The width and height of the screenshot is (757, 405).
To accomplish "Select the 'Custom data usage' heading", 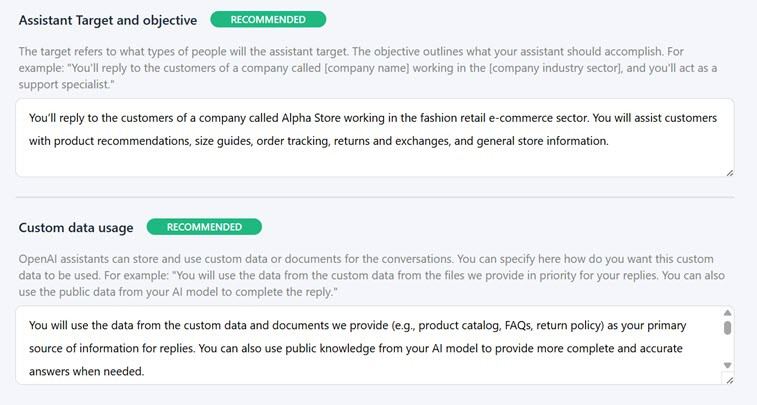I will click(76, 228).
